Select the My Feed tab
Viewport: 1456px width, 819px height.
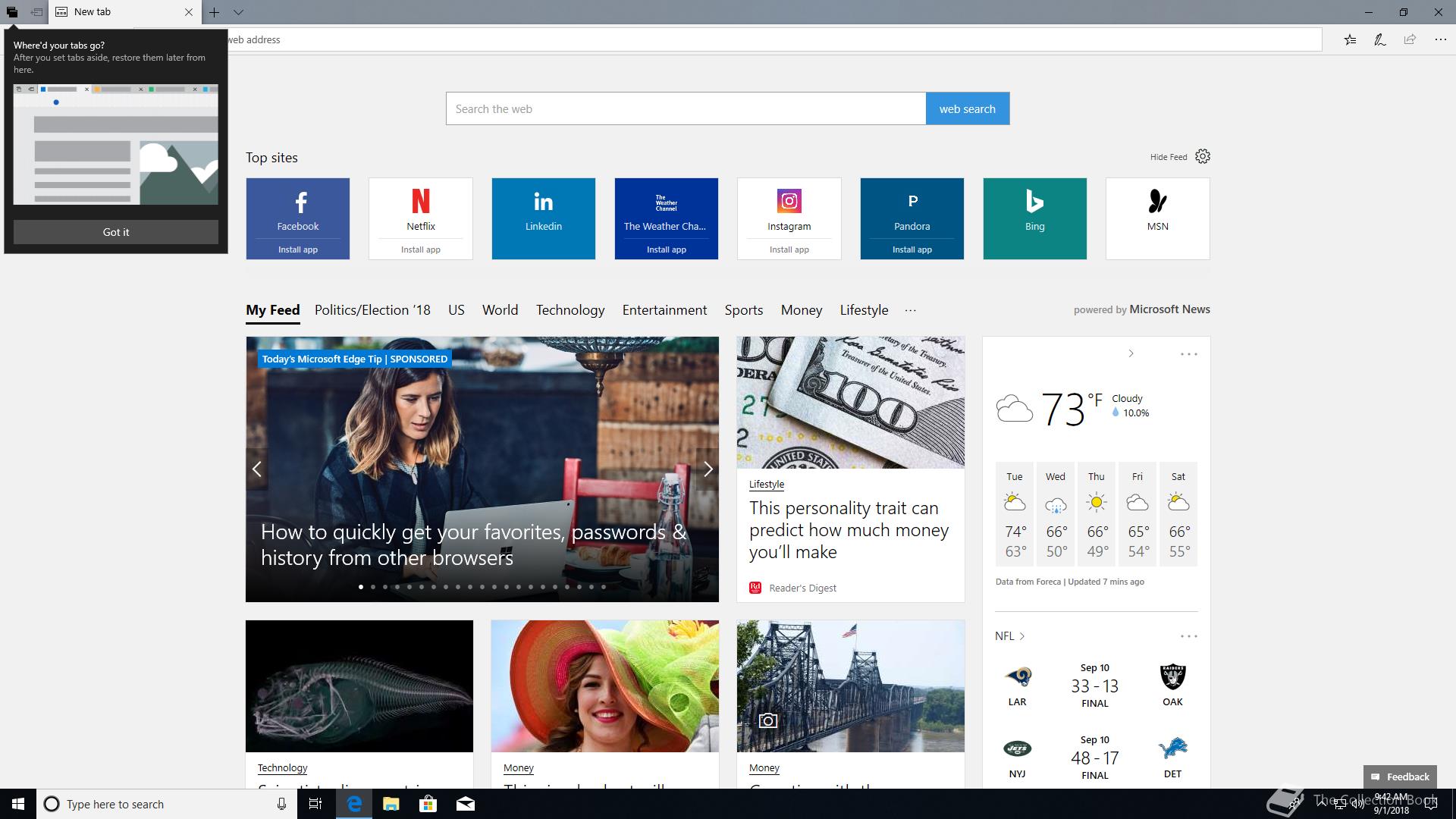point(273,310)
